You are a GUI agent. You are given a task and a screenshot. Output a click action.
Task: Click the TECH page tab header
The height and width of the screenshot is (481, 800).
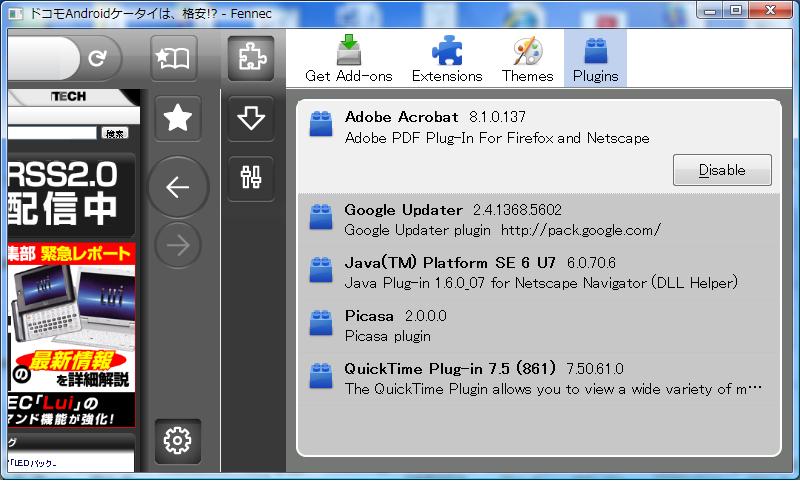pos(69,96)
